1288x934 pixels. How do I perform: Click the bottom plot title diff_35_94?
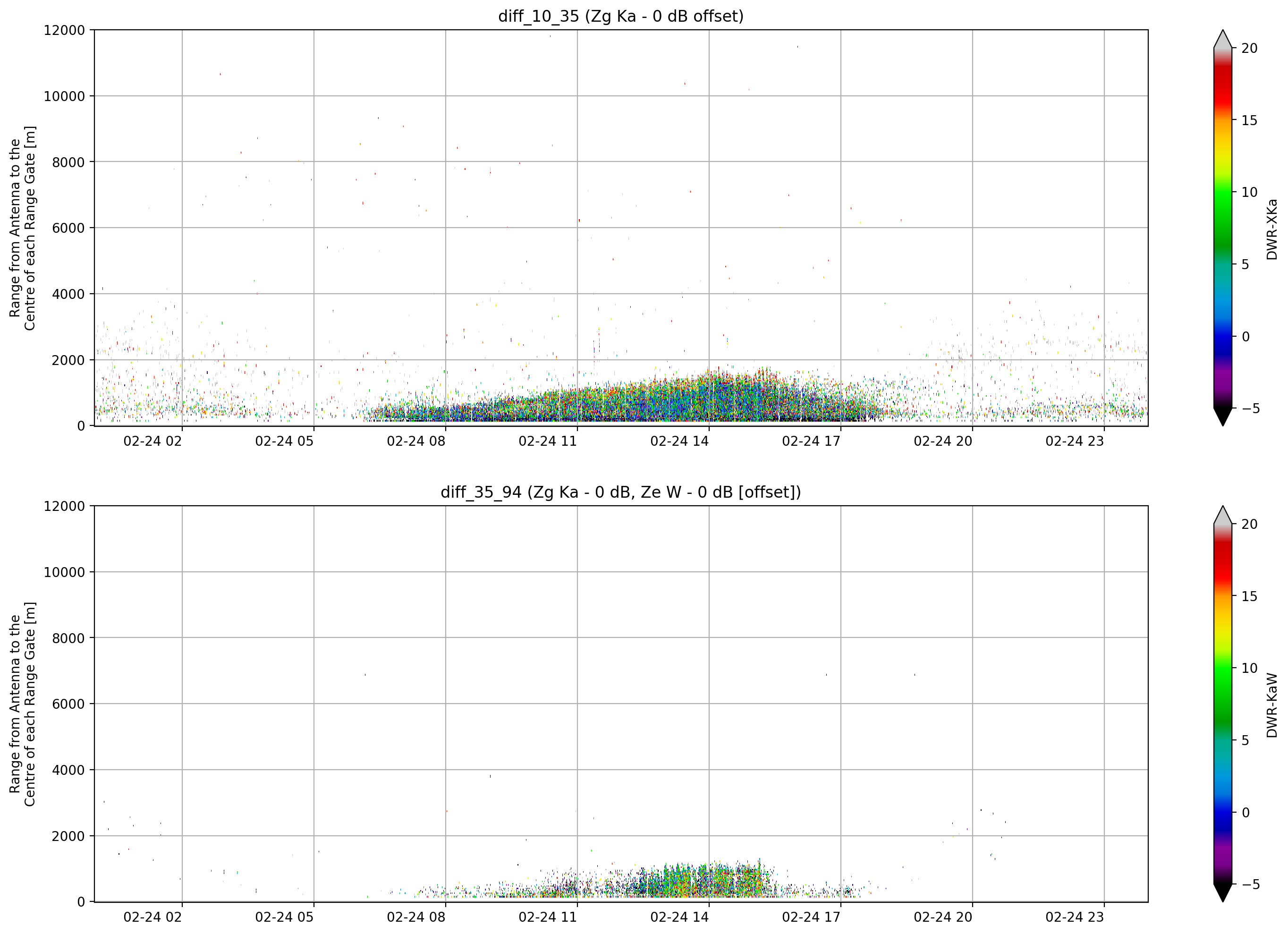pos(621,492)
